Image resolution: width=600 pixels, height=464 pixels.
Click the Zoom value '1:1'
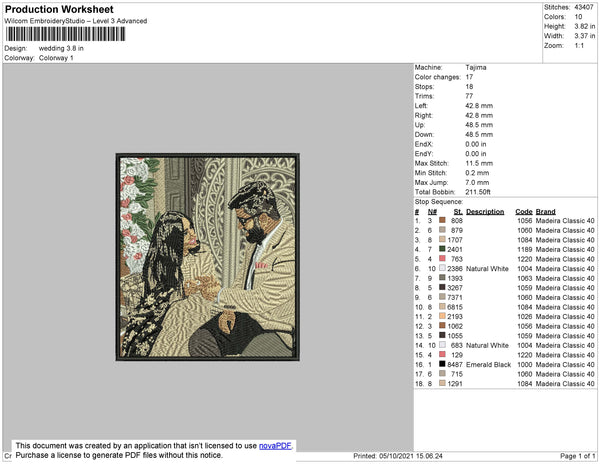pyautogui.click(x=579, y=46)
